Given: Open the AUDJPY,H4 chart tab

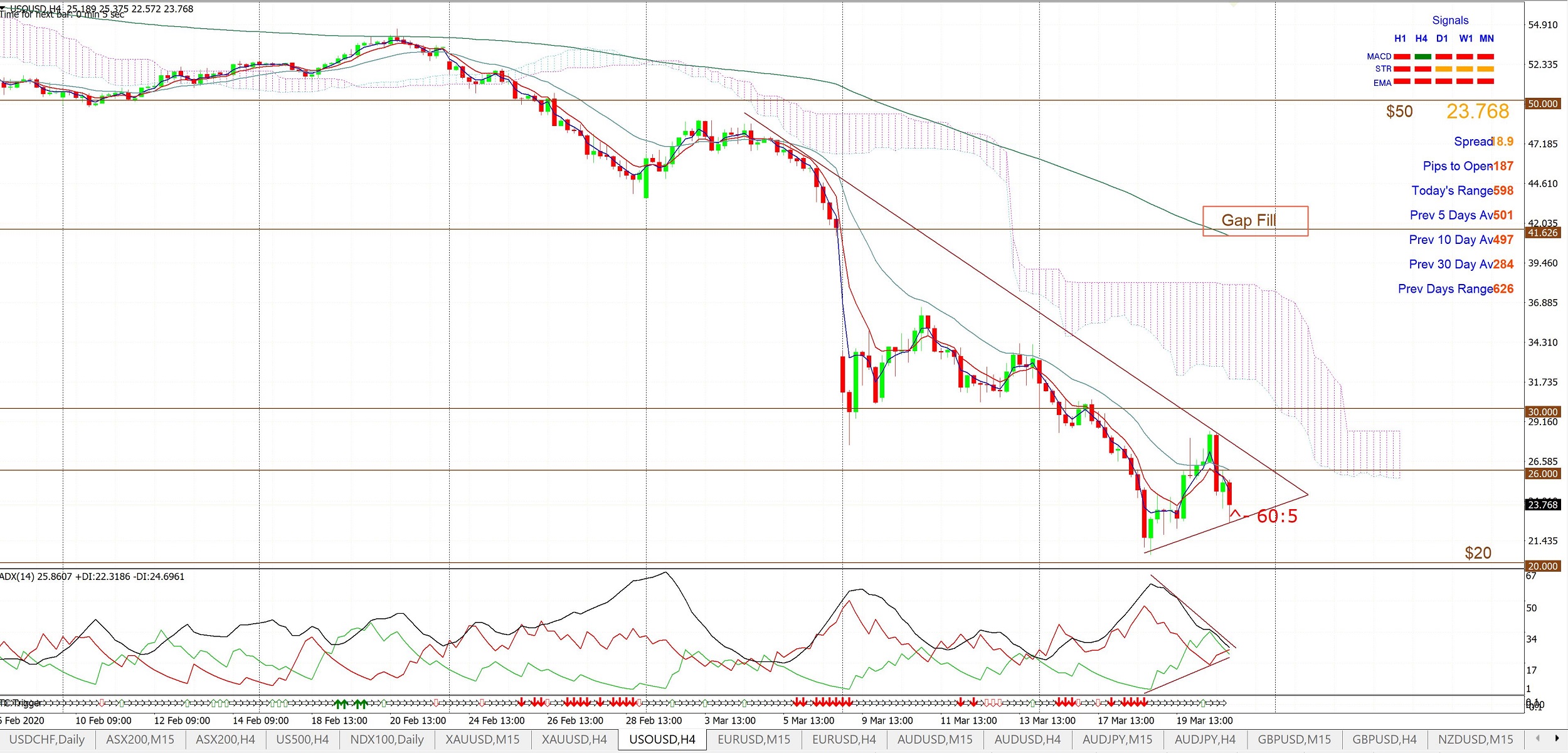Looking at the screenshot, I should pyautogui.click(x=1205, y=739).
